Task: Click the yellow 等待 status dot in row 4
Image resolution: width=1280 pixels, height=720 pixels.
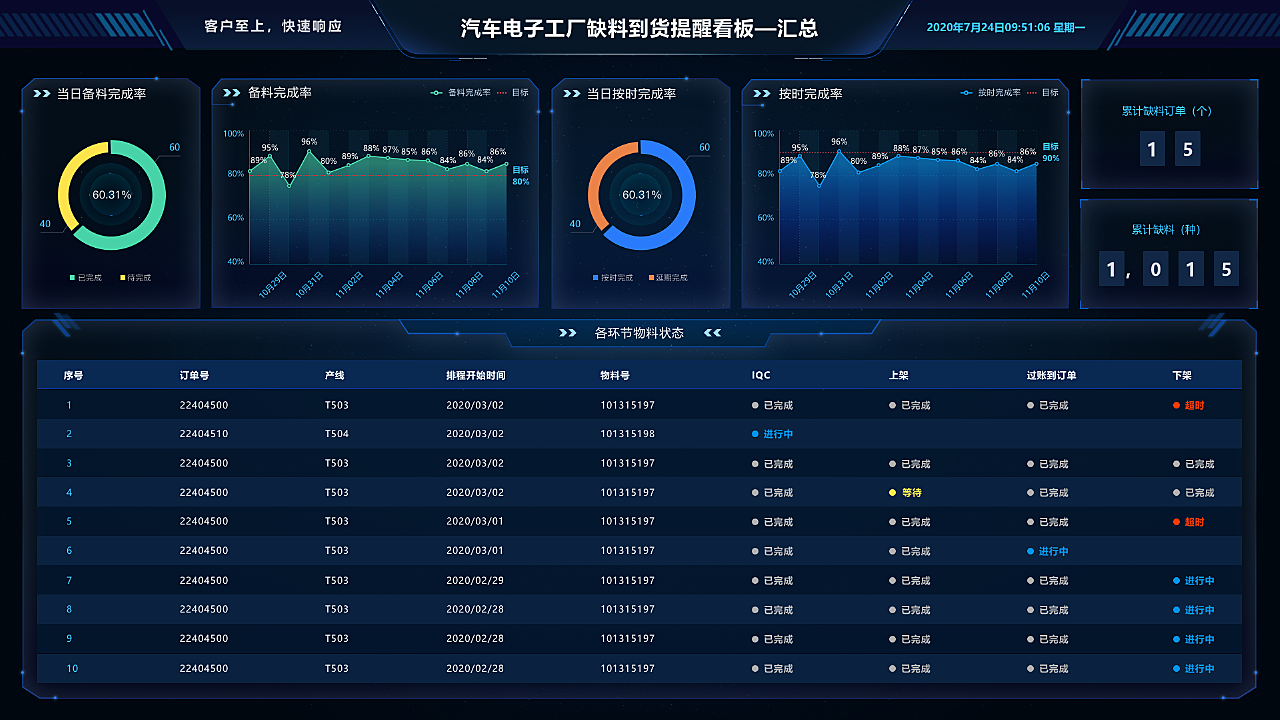Action: pyautogui.click(x=892, y=493)
